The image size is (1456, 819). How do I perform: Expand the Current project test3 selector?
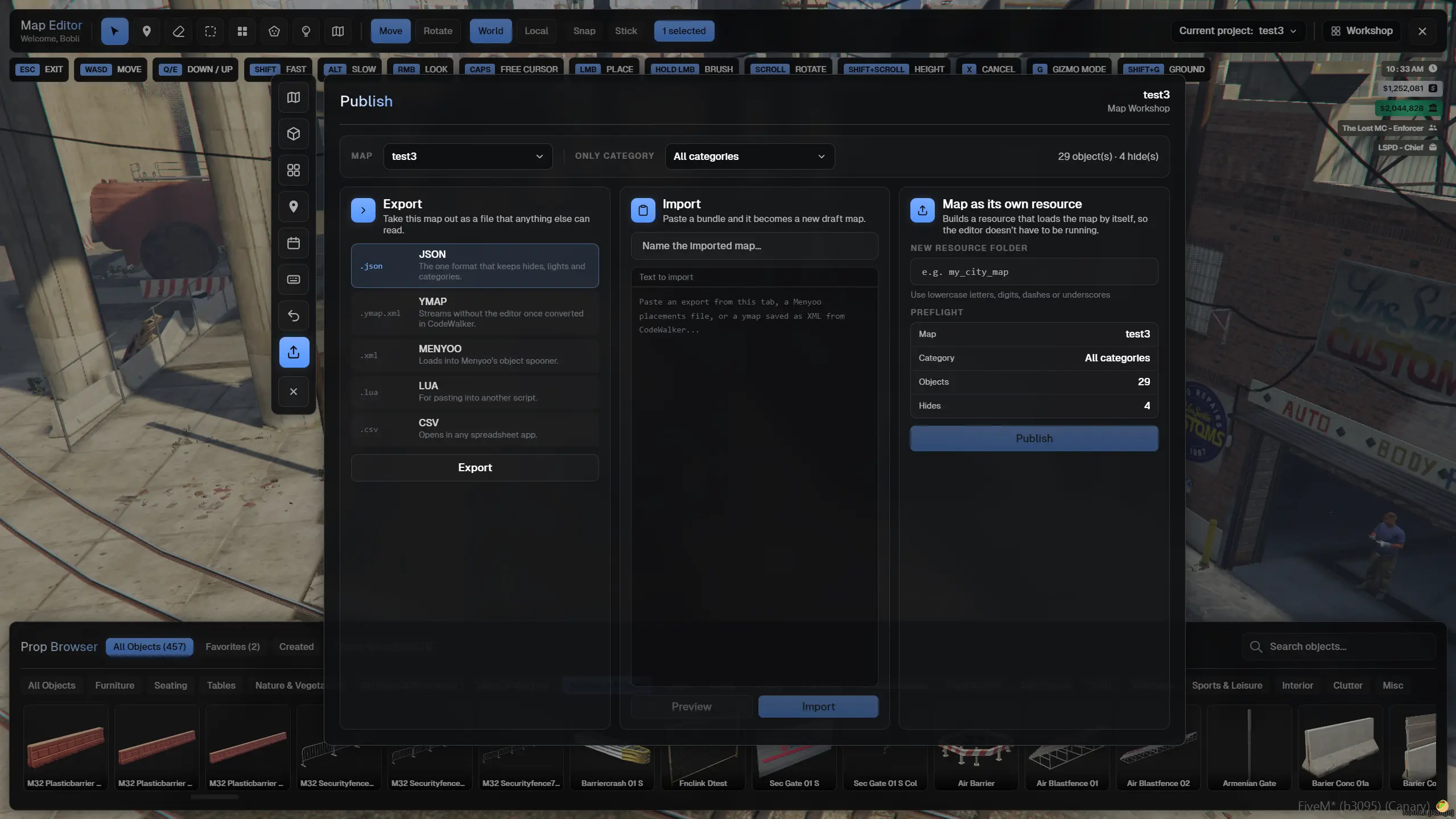pyautogui.click(x=1238, y=31)
